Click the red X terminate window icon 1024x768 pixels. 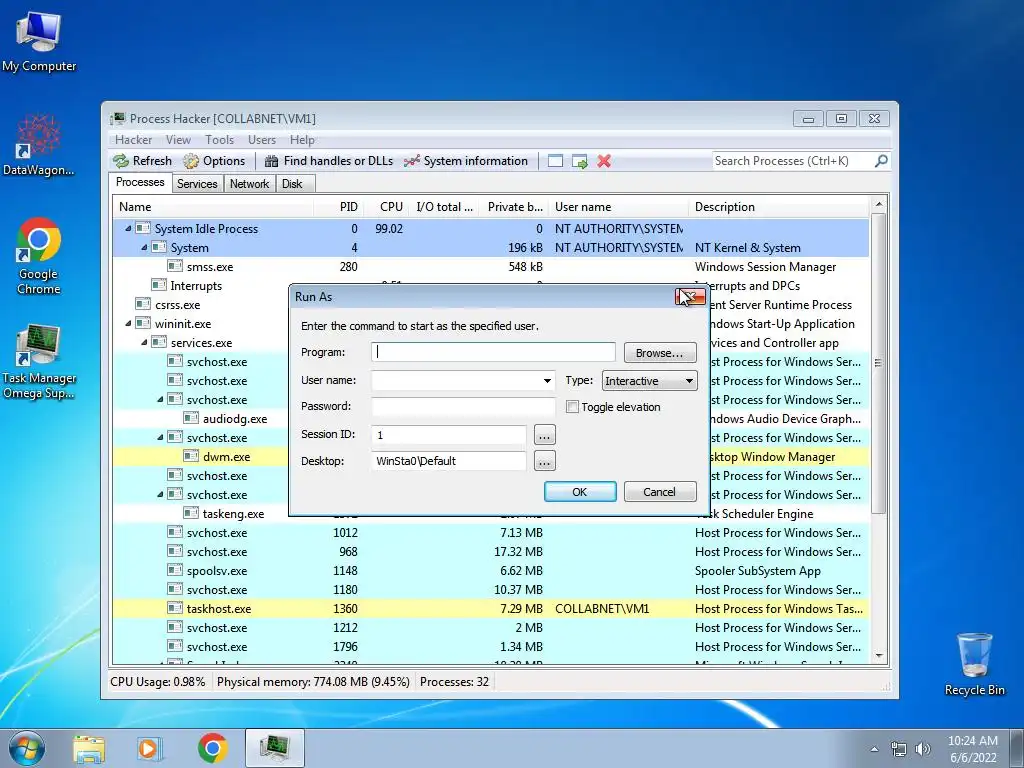pos(604,161)
